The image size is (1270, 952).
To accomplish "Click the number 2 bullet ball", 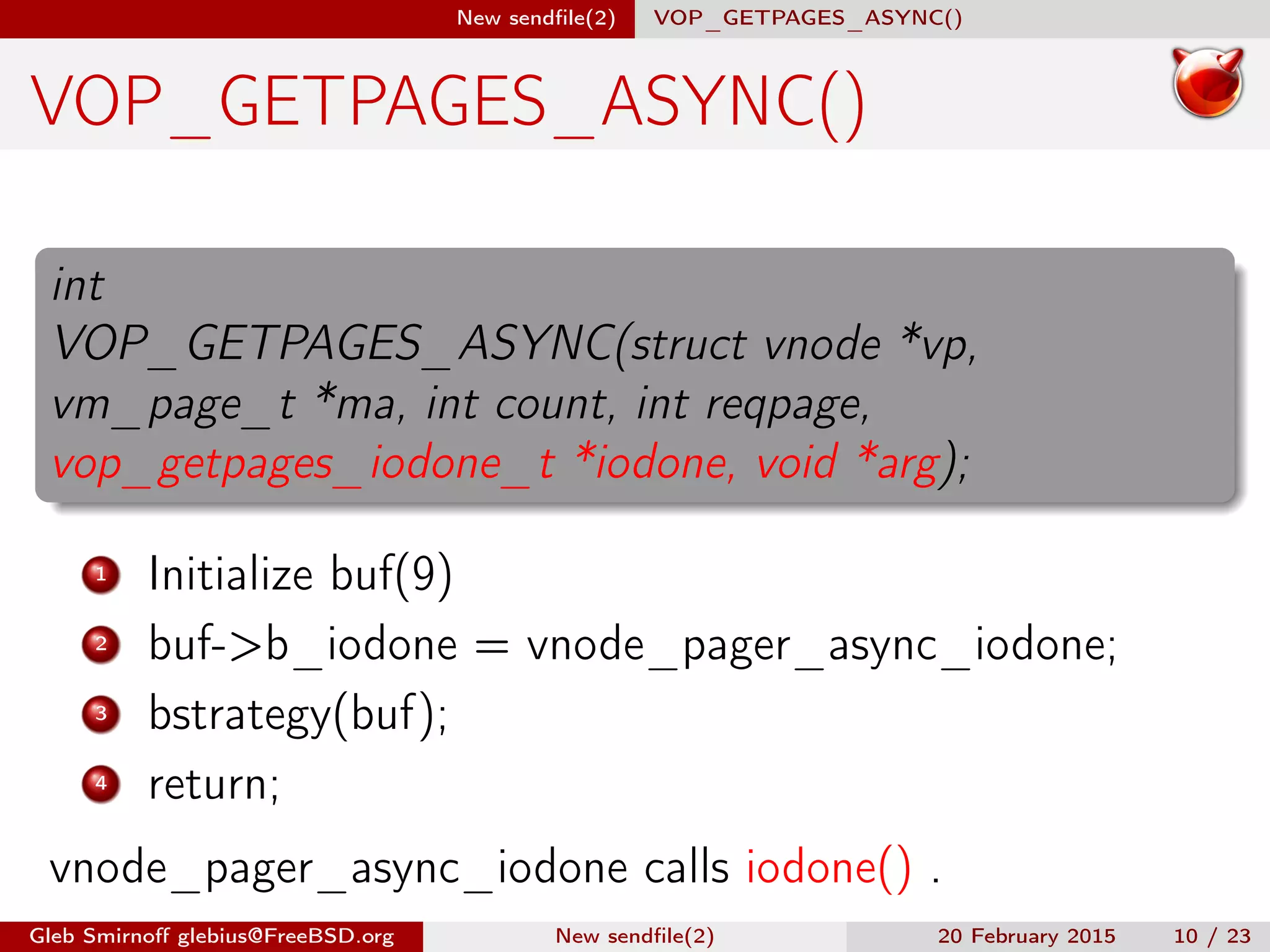I will (100, 645).
